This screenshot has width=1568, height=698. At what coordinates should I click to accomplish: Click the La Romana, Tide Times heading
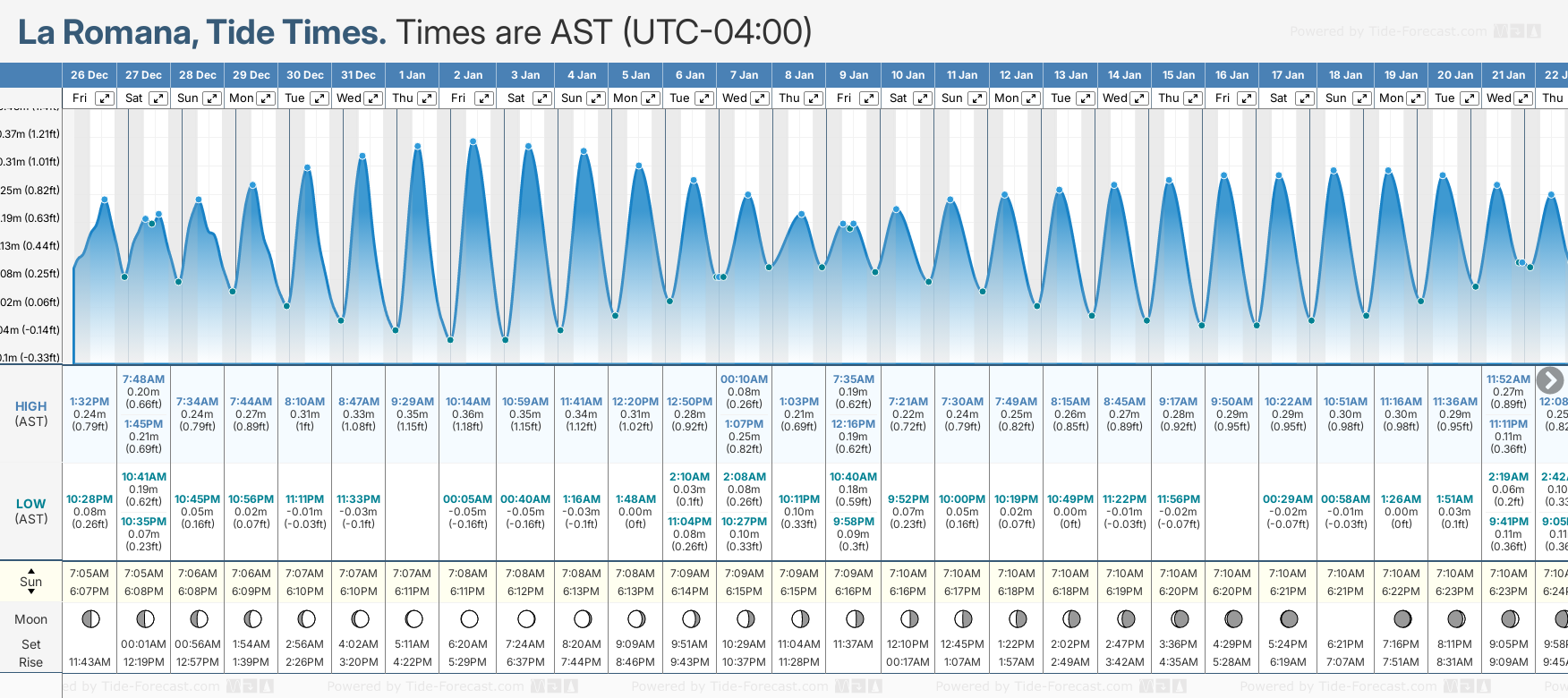click(x=202, y=32)
